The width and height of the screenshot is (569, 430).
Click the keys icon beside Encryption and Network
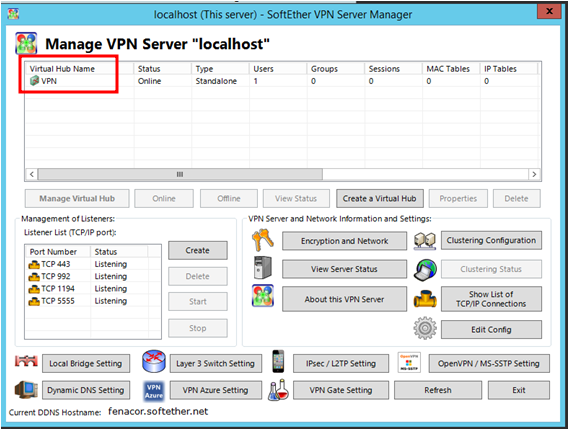tap(263, 240)
